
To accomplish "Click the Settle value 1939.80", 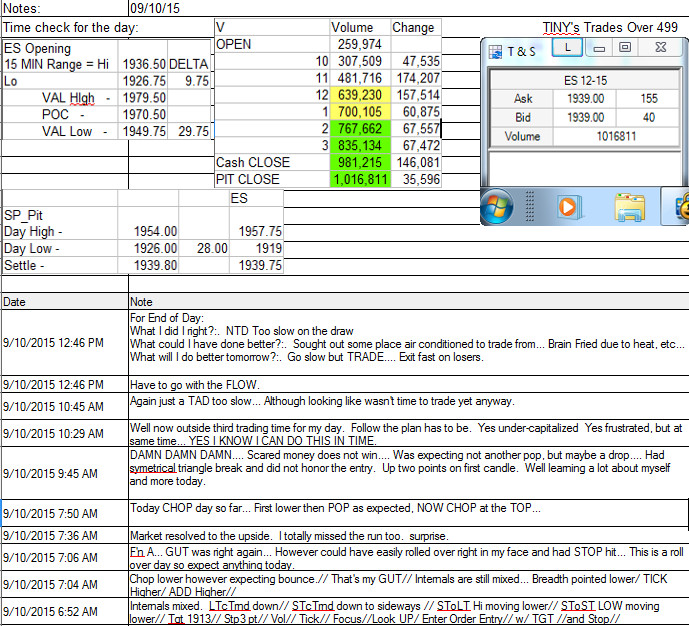I will (x=149, y=265).
